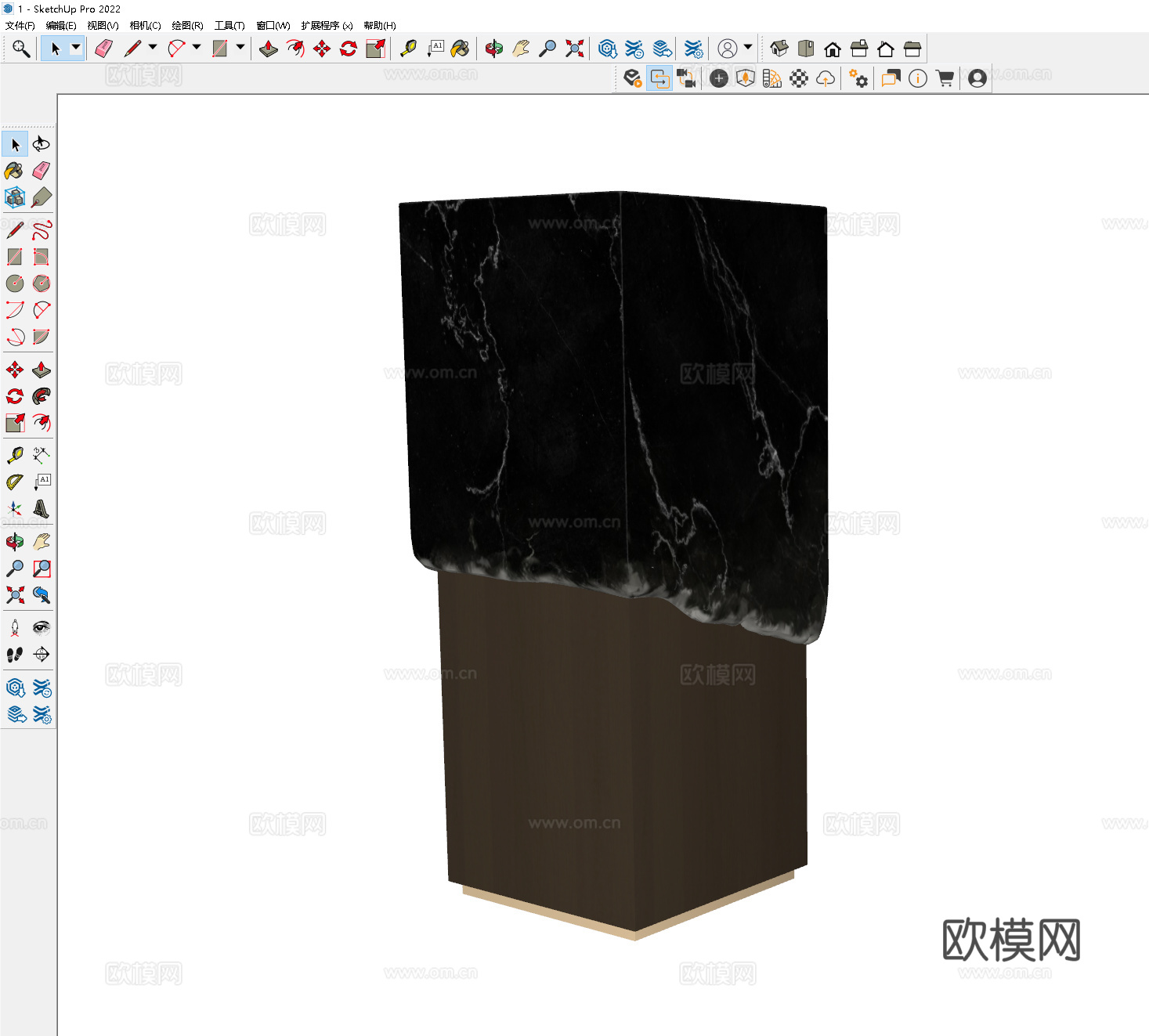Image resolution: width=1149 pixels, height=1036 pixels.
Task: Switch to the Front house view
Action: (x=833, y=49)
